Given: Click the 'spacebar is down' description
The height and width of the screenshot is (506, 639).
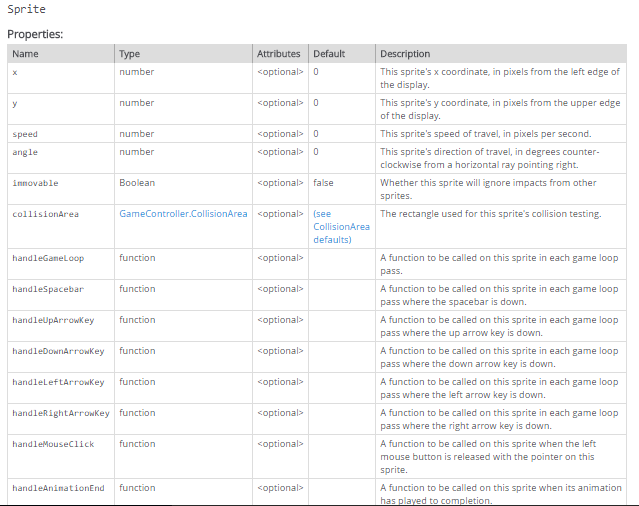Looking at the screenshot, I should [x=499, y=295].
